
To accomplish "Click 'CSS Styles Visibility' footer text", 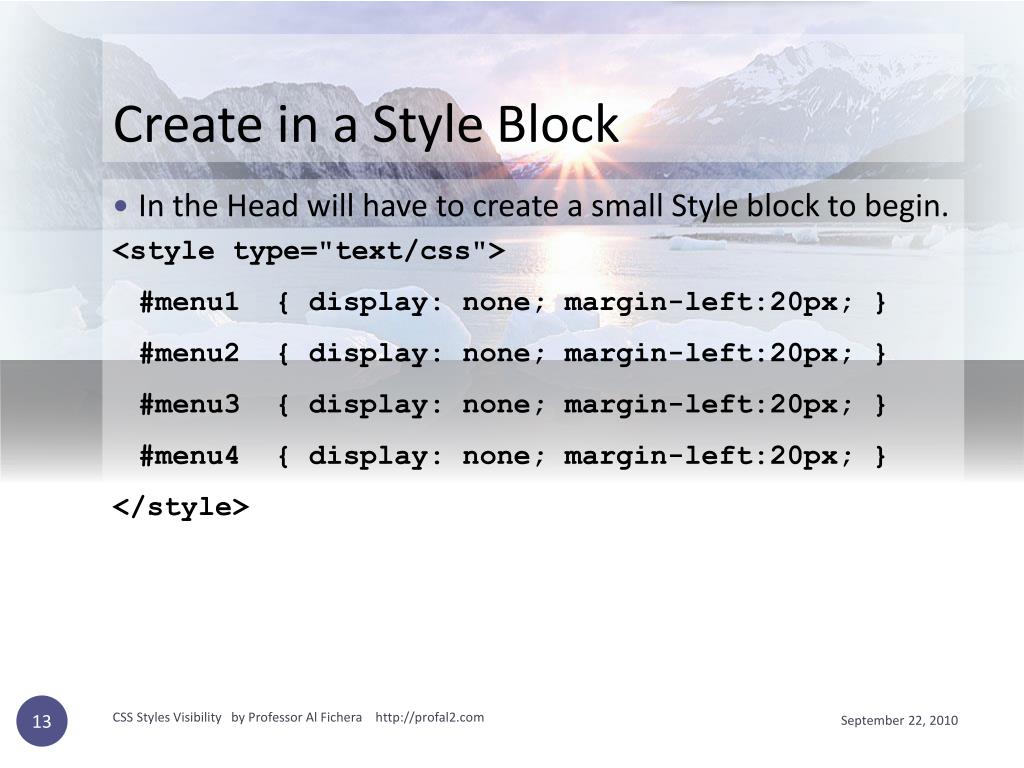I will pos(167,717).
